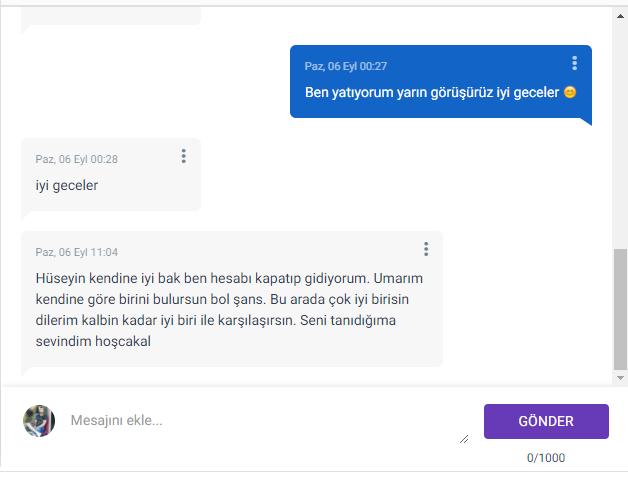Click the scrollbar down arrow
The image size is (628, 481).
pos(620,378)
